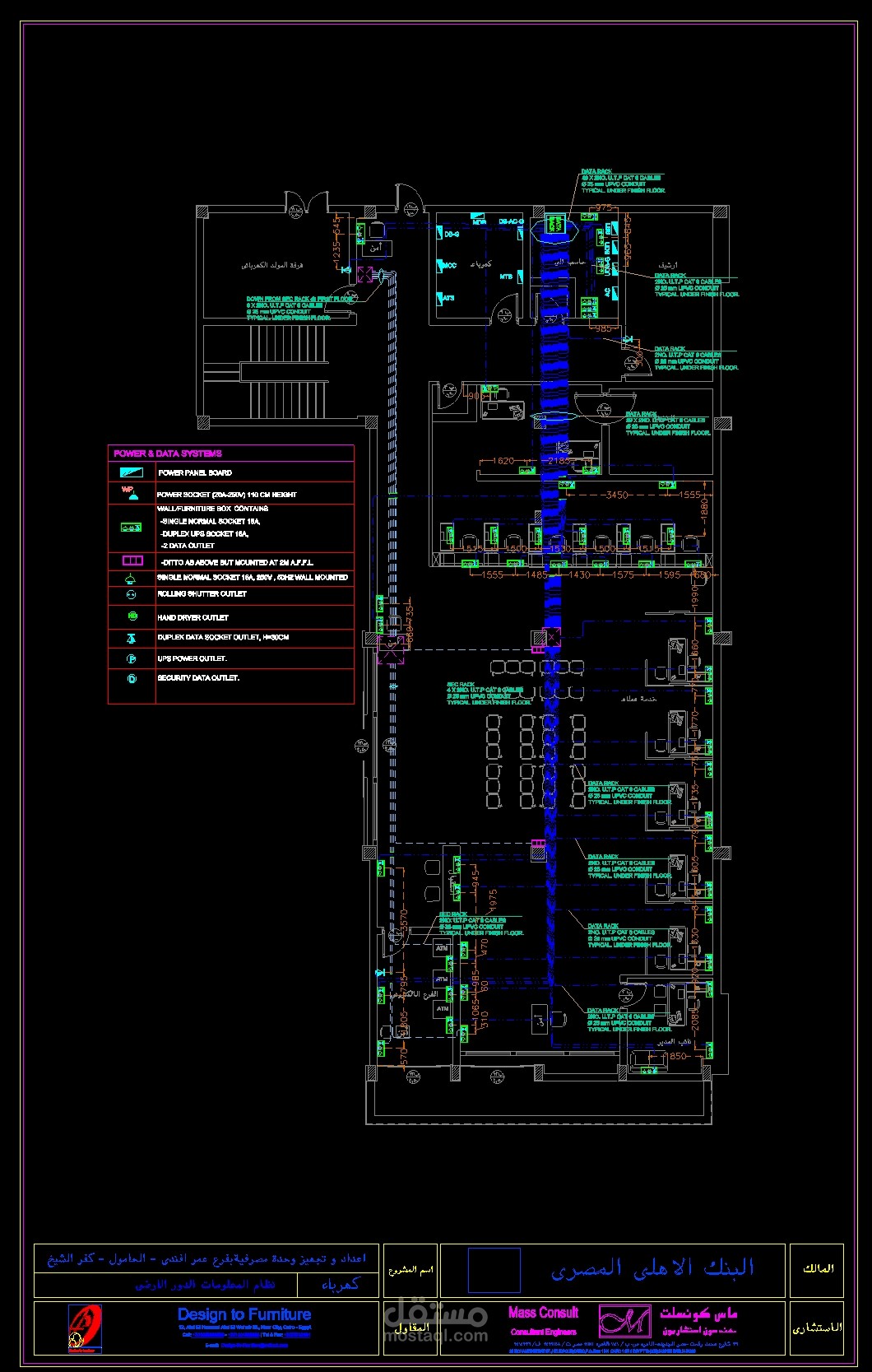Click 'MTS' panel label
Image resolution: width=872 pixels, height=1372 pixels.
[x=505, y=277]
